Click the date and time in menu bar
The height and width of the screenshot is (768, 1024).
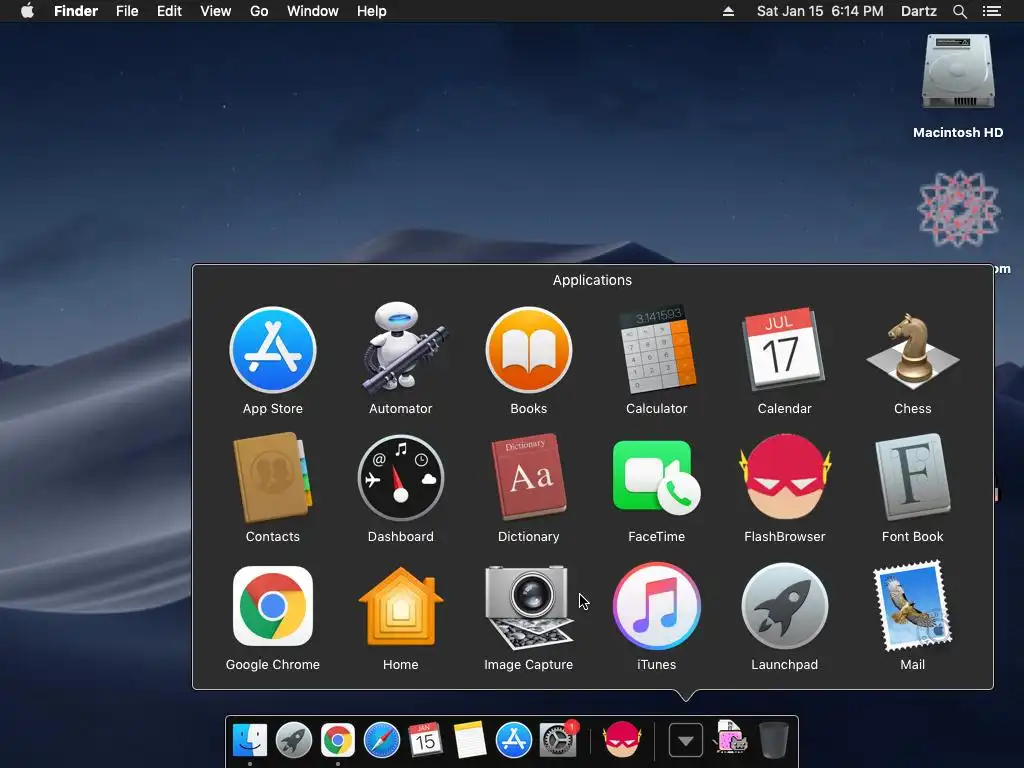820,11
